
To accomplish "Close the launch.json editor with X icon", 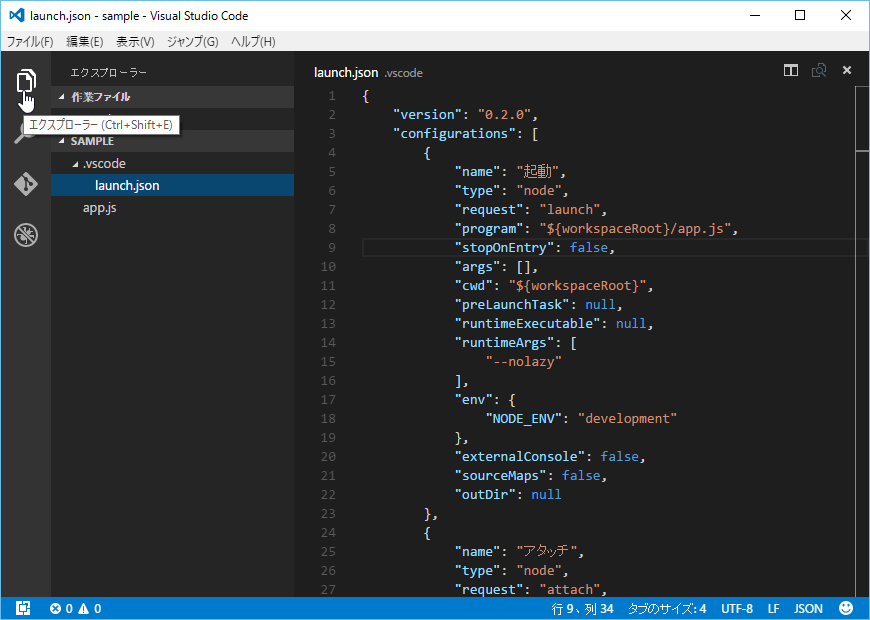I will [x=847, y=71].
